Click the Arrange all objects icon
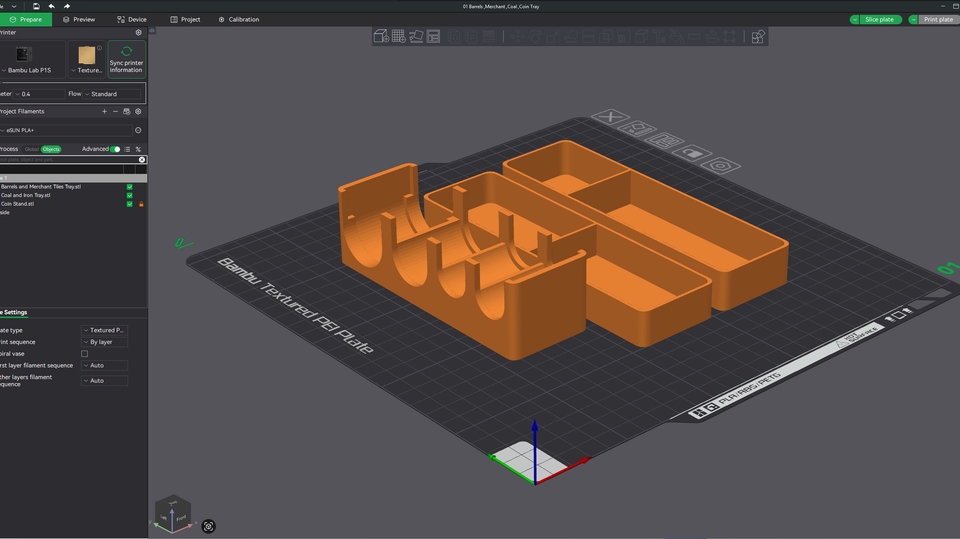Screen dimensions: 960x539 (x=433, y=37)
